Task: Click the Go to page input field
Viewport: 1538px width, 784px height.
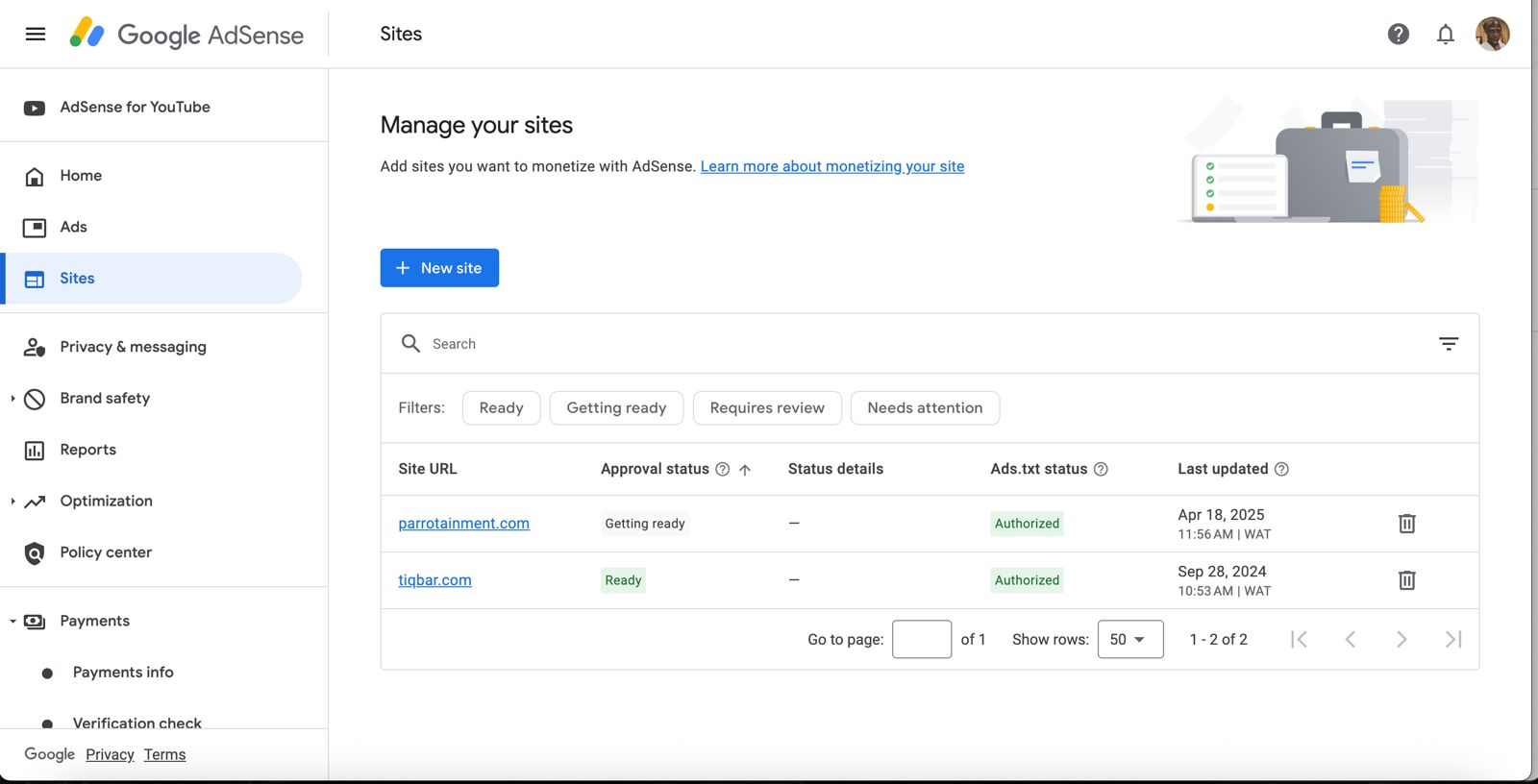Action: coord(921,640)
